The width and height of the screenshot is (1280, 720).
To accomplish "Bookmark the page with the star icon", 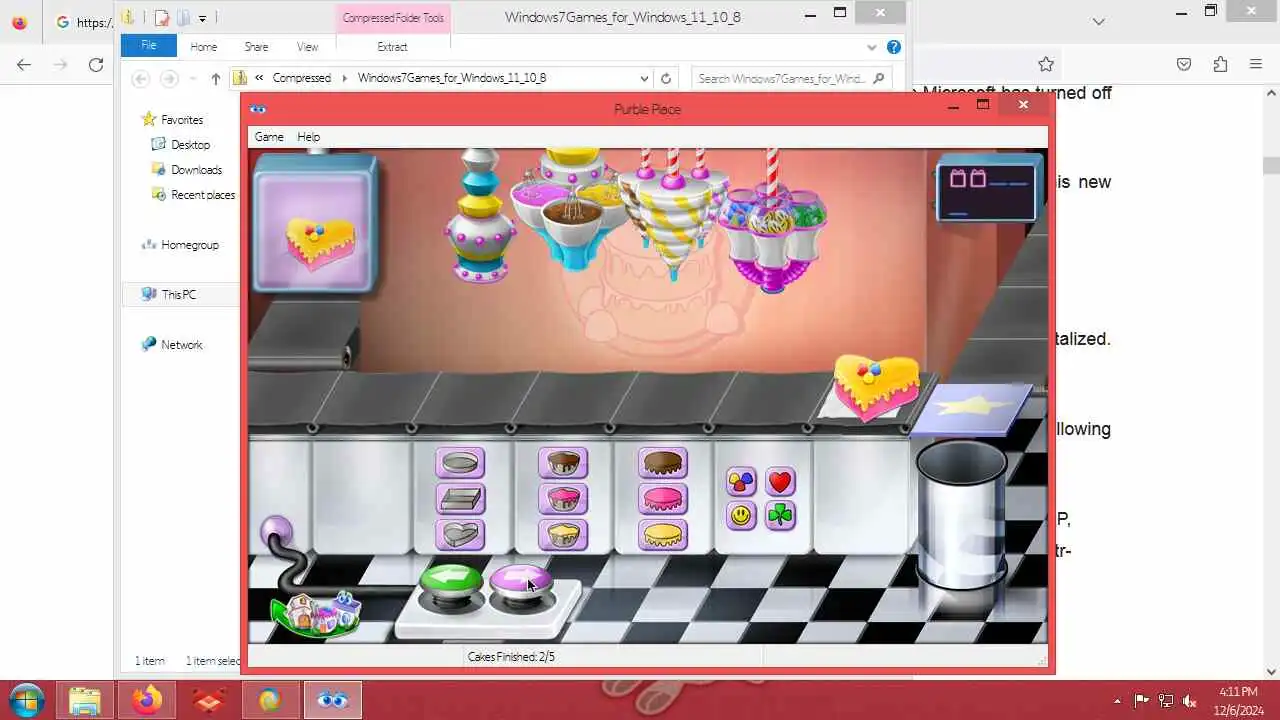I will (x=1046, y=64).
